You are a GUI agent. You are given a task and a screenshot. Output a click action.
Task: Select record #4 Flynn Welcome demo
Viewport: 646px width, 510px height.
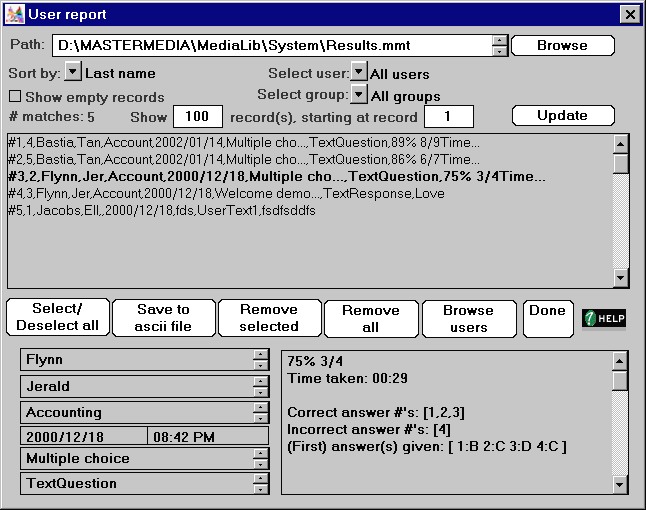[x=227, y=193]
